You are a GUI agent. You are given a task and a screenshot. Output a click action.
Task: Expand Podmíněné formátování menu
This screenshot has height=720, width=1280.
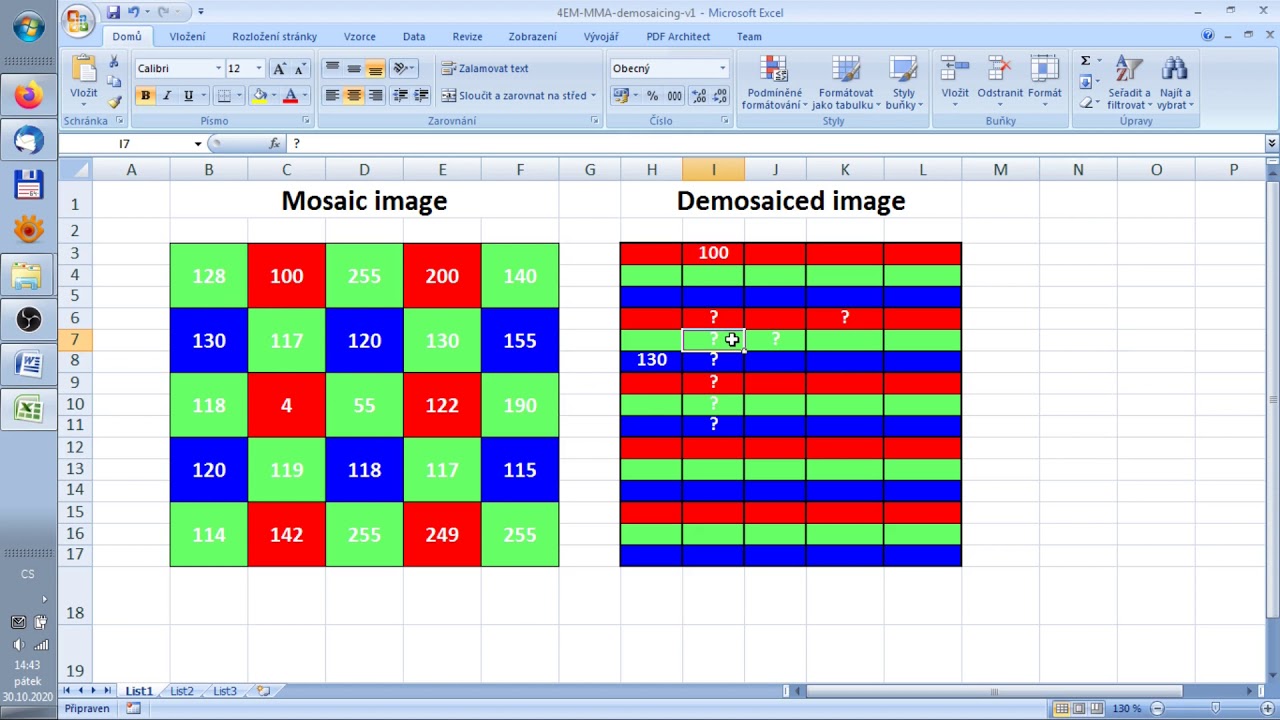(x=774, y=82)
